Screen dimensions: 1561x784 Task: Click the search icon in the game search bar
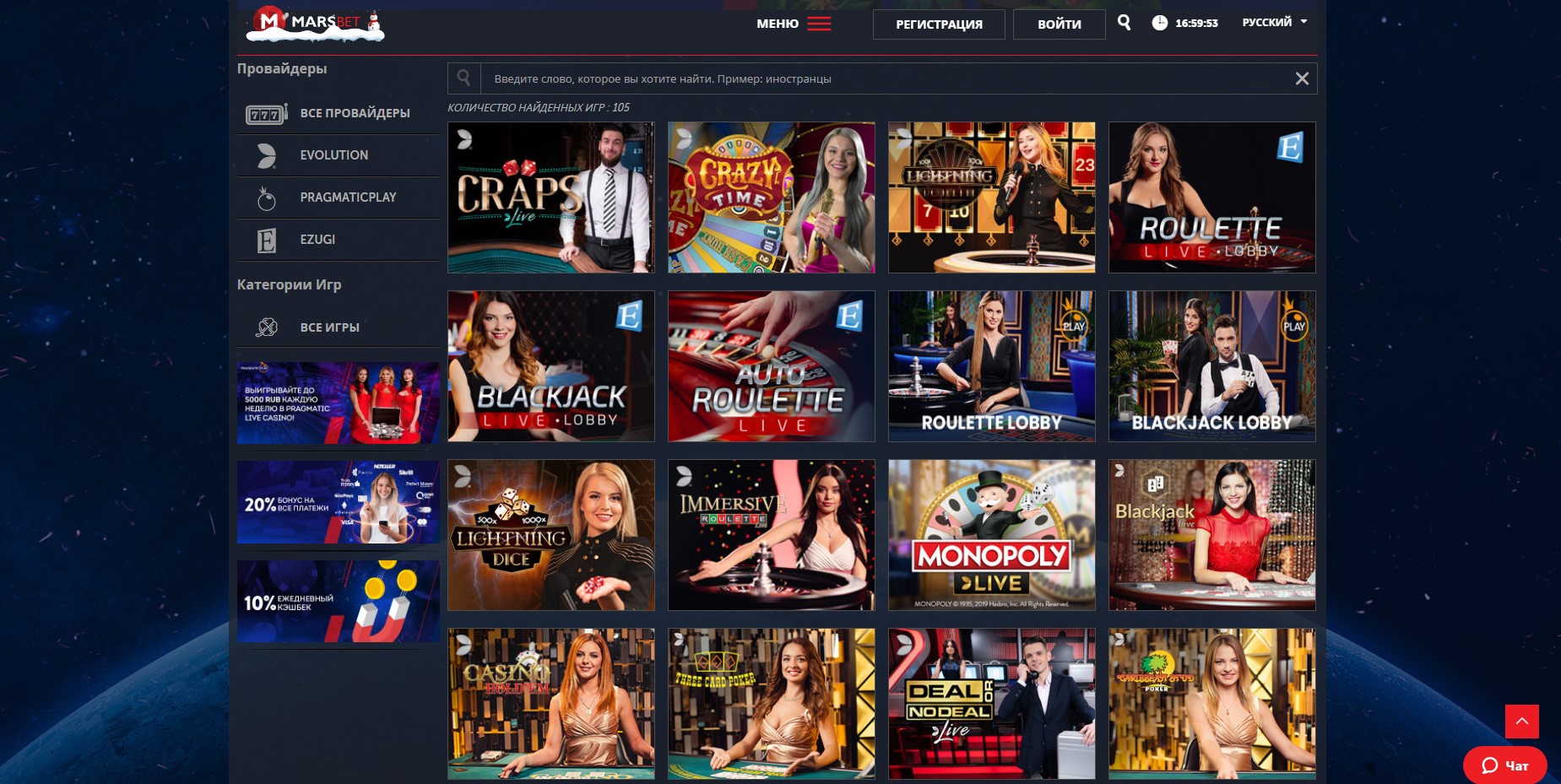click(464, 78)
